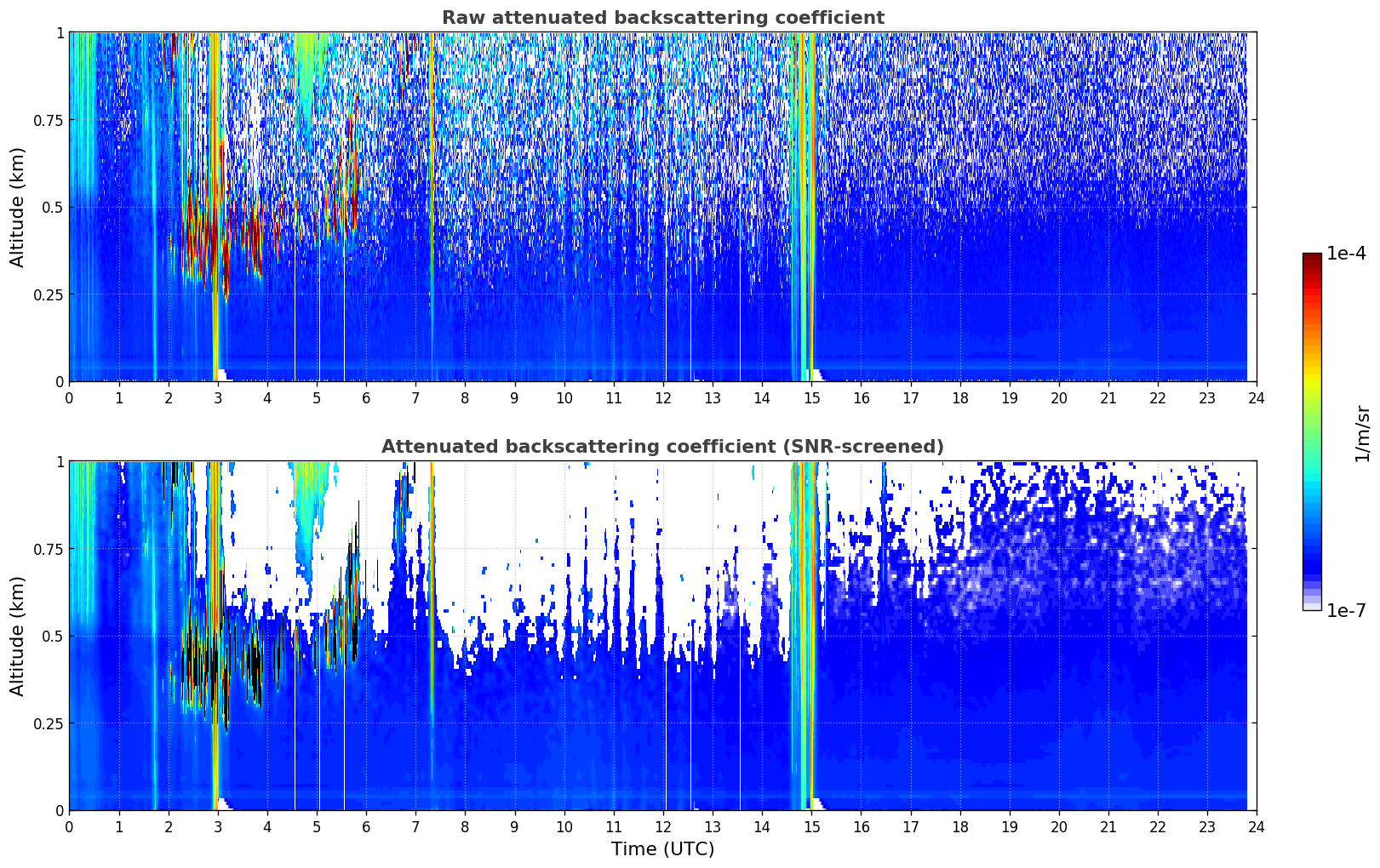Click the '0.5' altitude tick on top plot
Image resolution: width=1380 pixels, height=868 pixels.
53,208
